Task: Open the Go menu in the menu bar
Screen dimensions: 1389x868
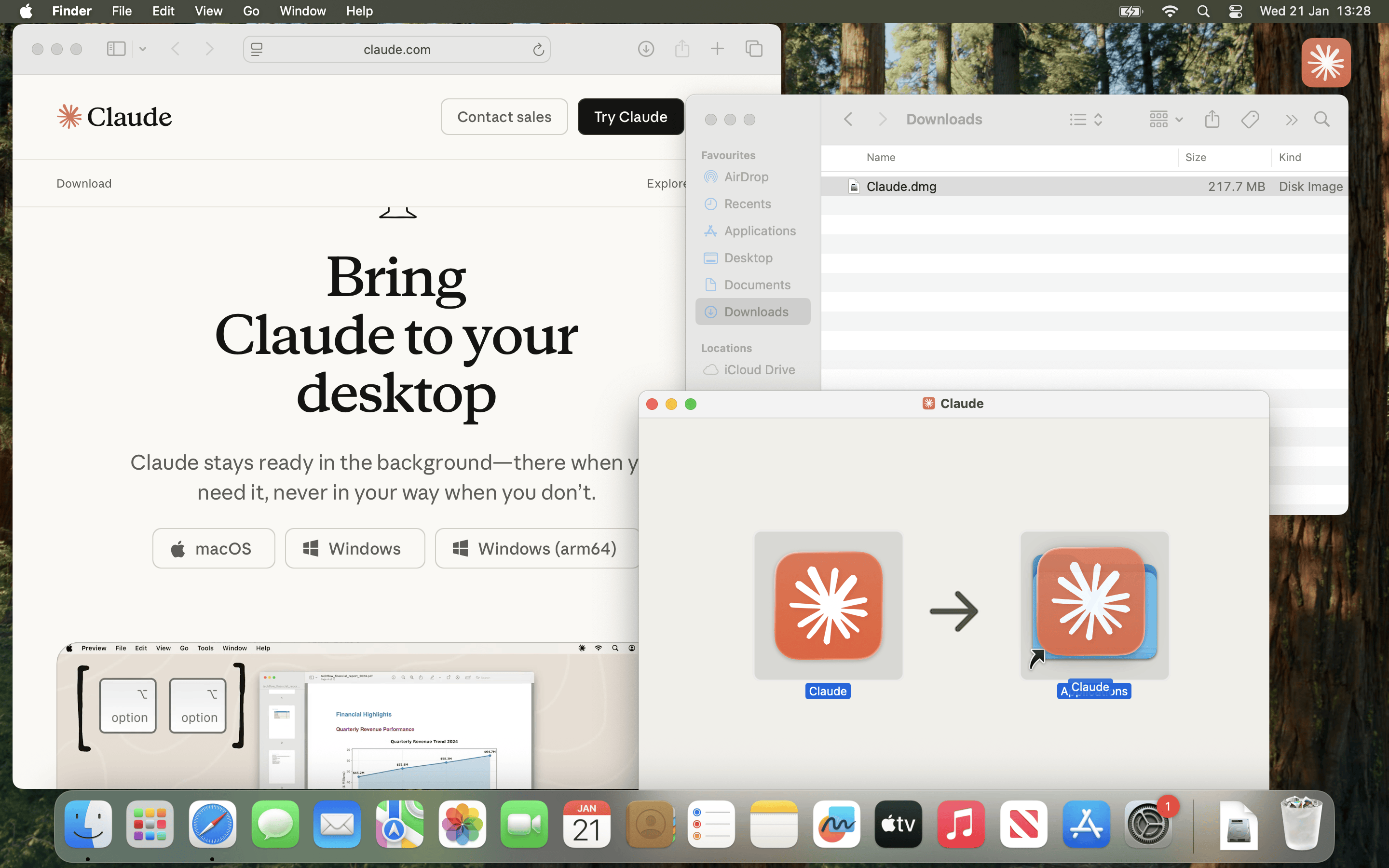Action: coord(251,11)
